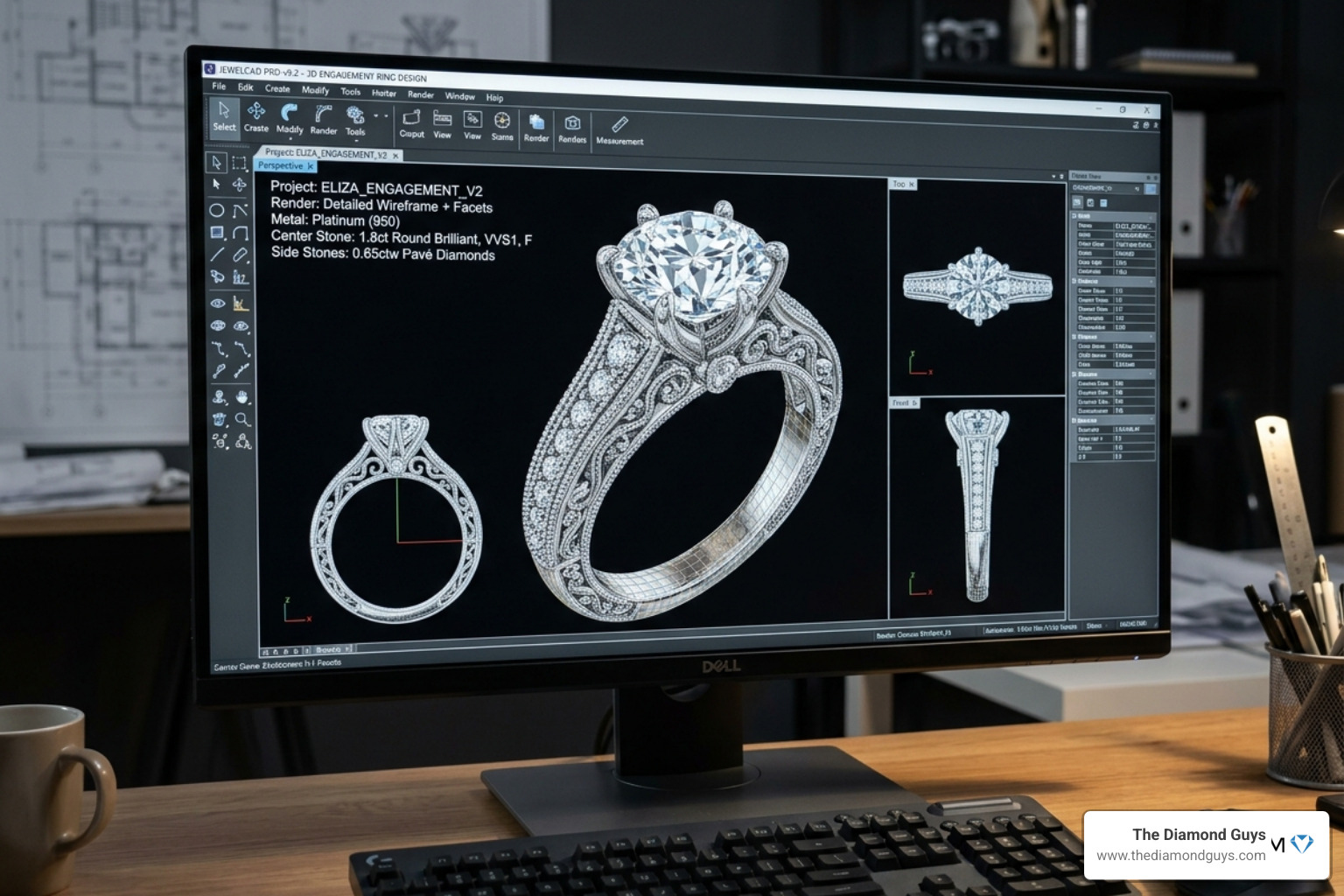Open the combo box atop the properties panel
This screenshot has width=1344, height=896.
[x=1106, y=188]
